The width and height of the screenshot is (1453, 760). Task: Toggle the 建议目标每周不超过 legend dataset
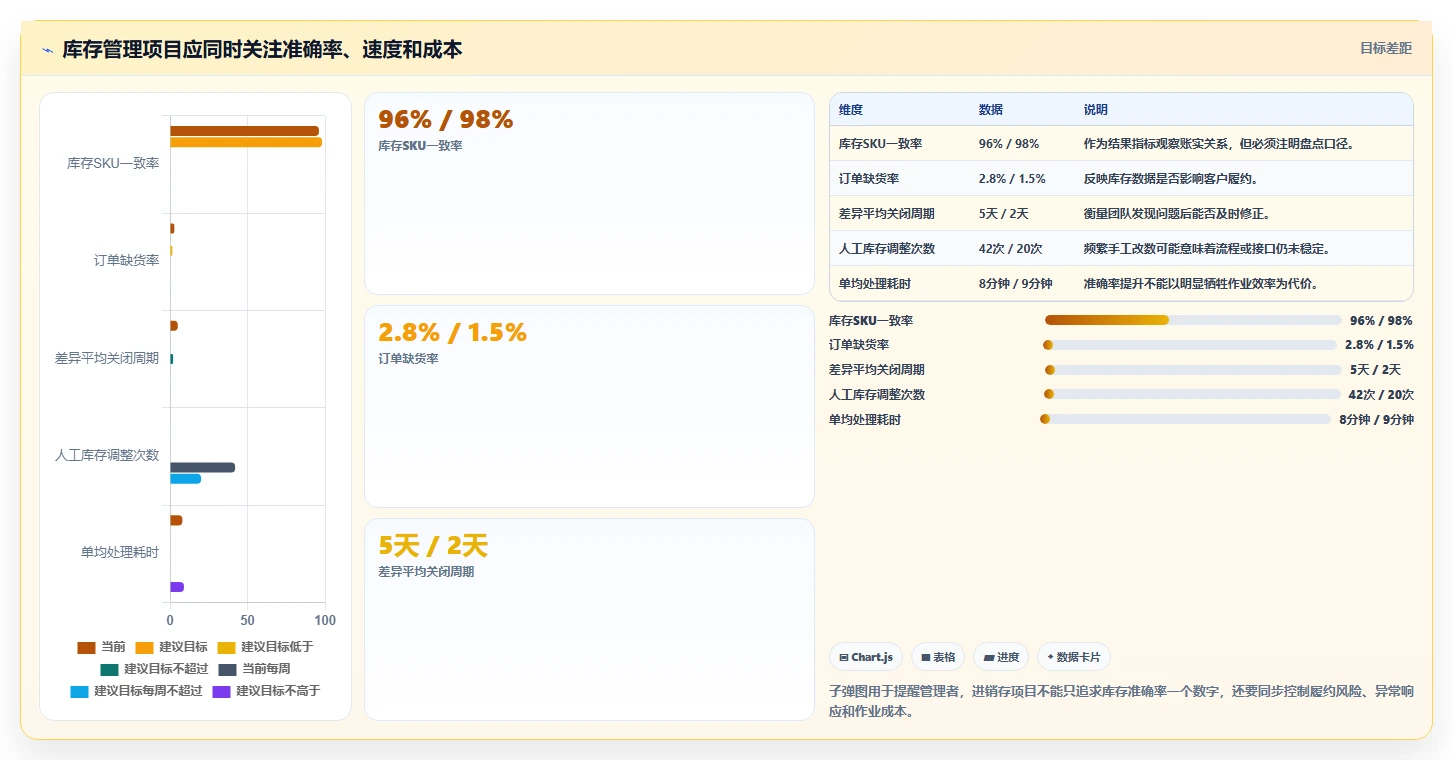136,691
